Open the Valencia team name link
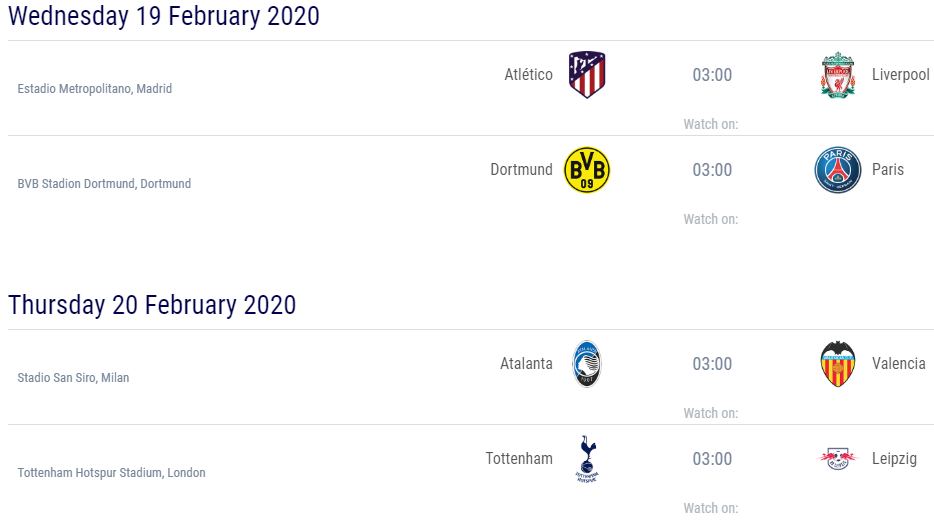The height and width of the screenshot is (522, 934). [898, 363]
